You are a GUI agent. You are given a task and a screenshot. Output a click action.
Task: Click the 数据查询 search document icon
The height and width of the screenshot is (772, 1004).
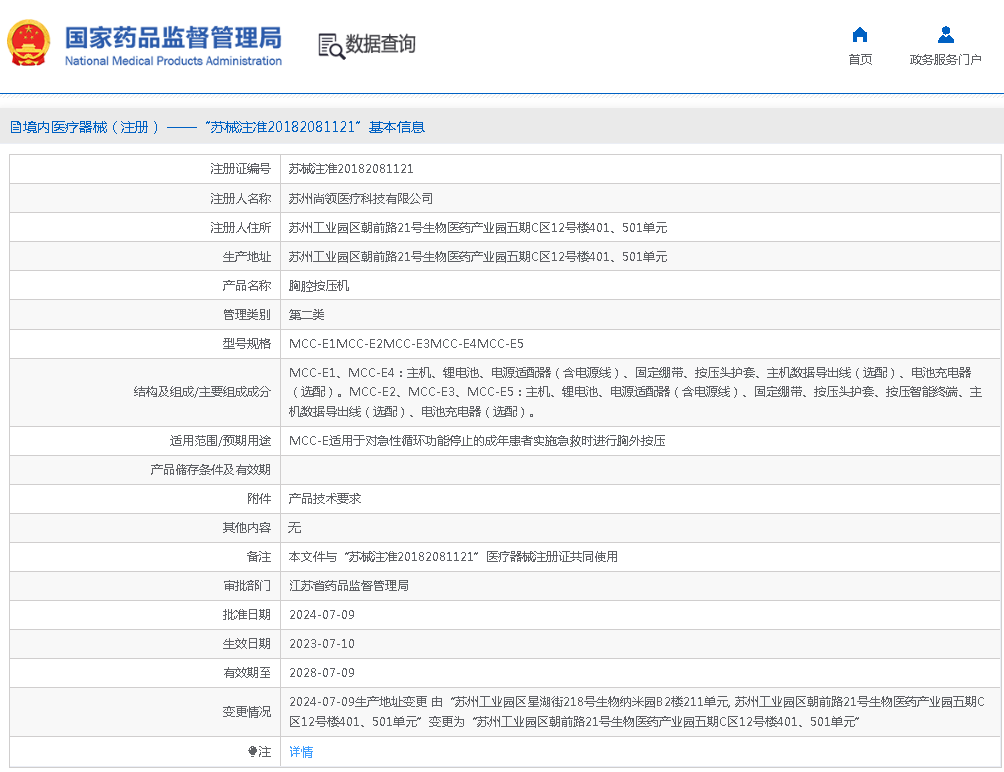(330, 45)
